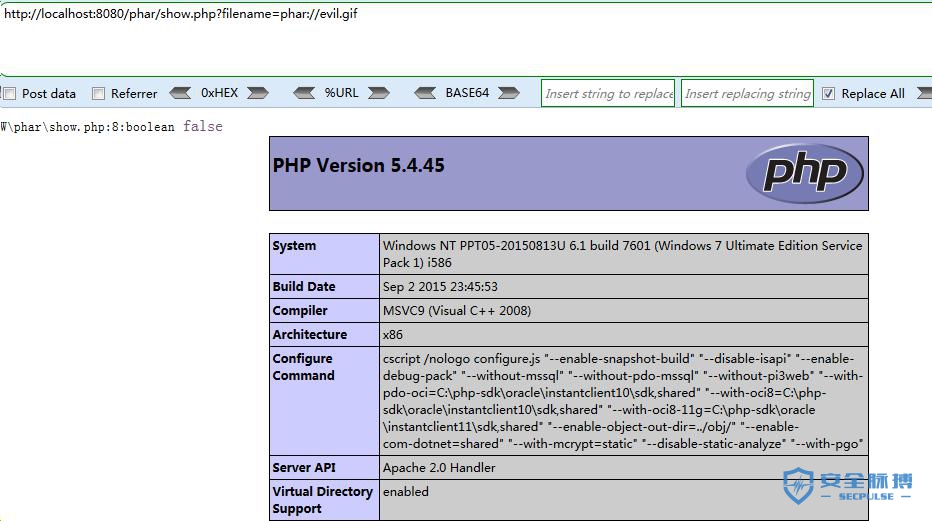Click the BASE64 label
This screenshot has height=521, width=932.
tap(467, 93)
